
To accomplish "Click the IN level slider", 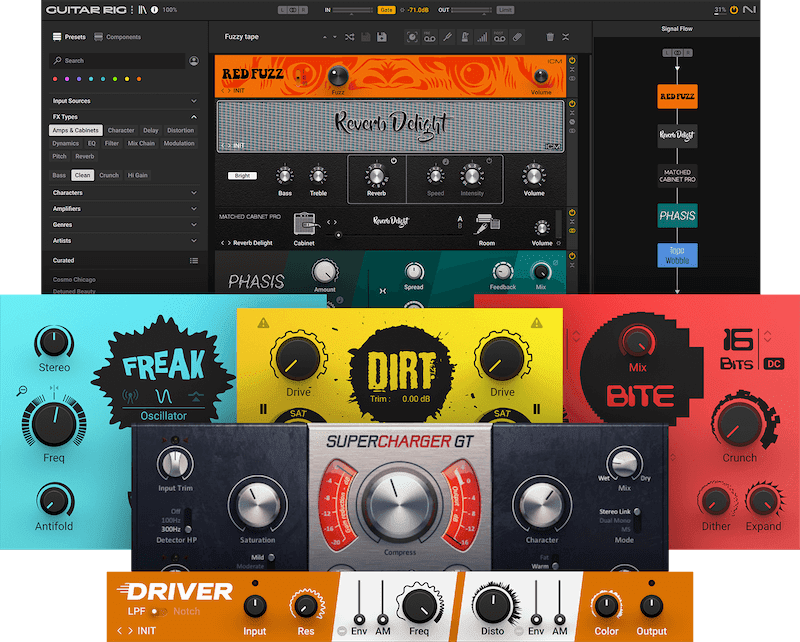I will pos(354,10).
